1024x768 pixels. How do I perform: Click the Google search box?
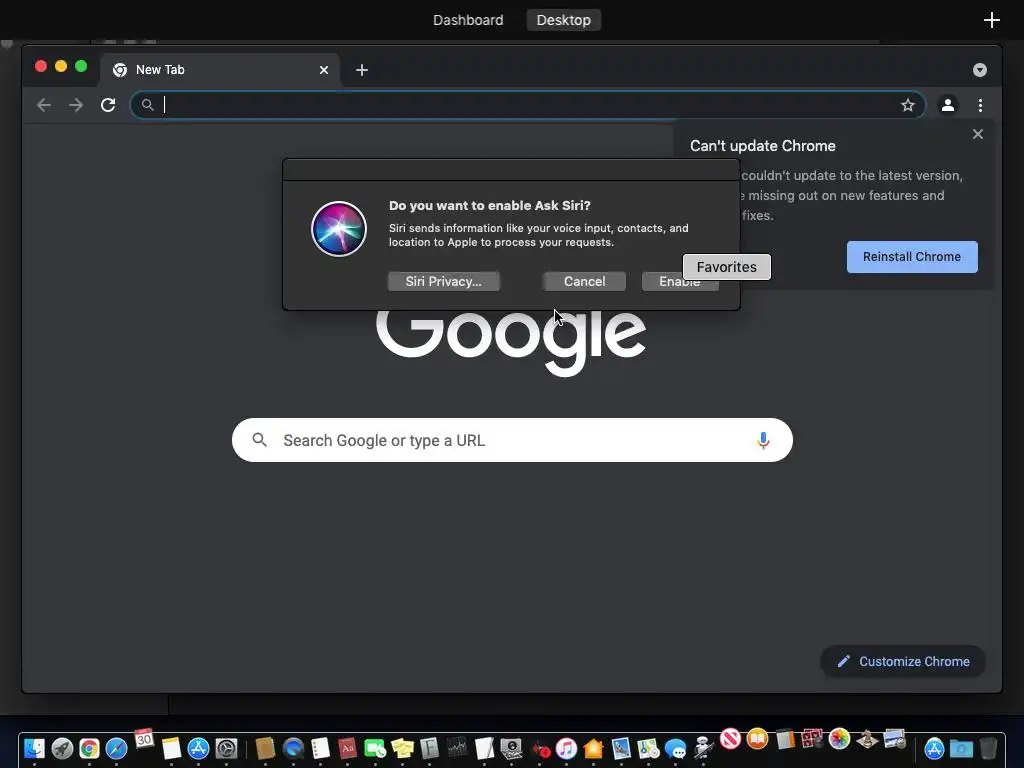point(512,440)
